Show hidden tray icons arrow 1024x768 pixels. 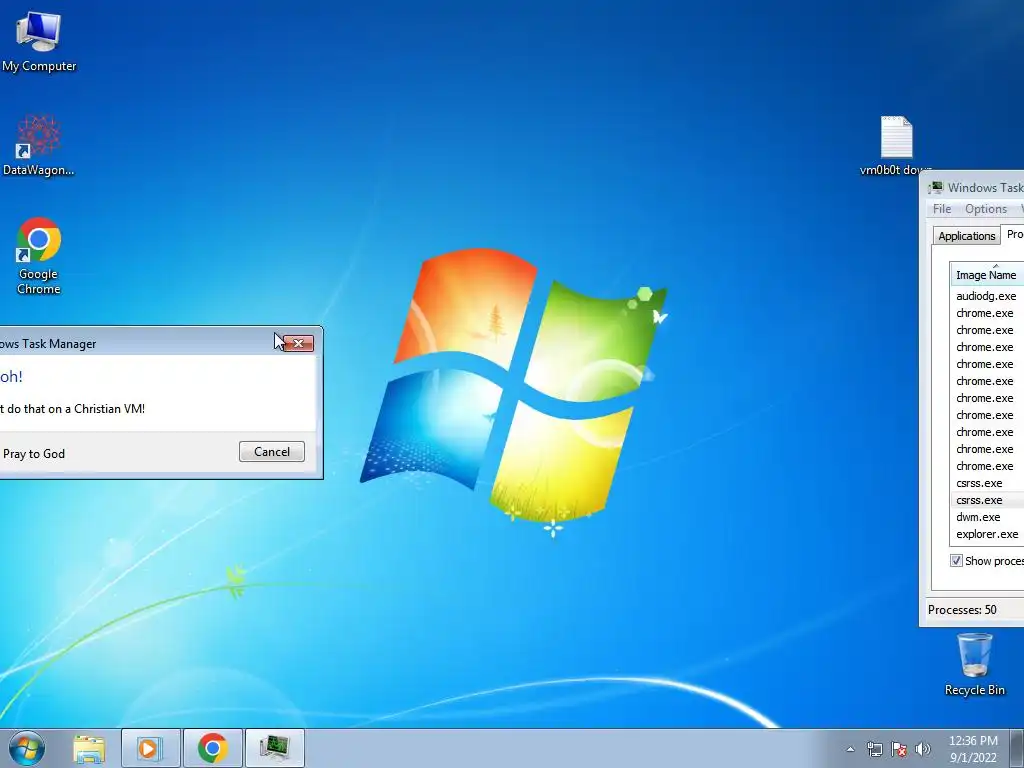(850, 749)
